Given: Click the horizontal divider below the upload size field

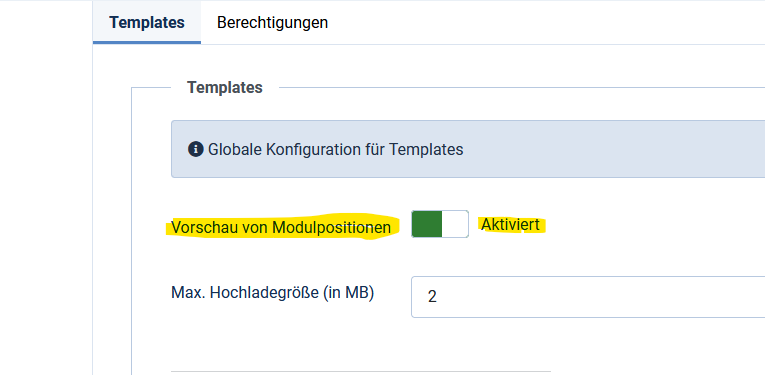Looking at the screenshot, I should [361, 371].
